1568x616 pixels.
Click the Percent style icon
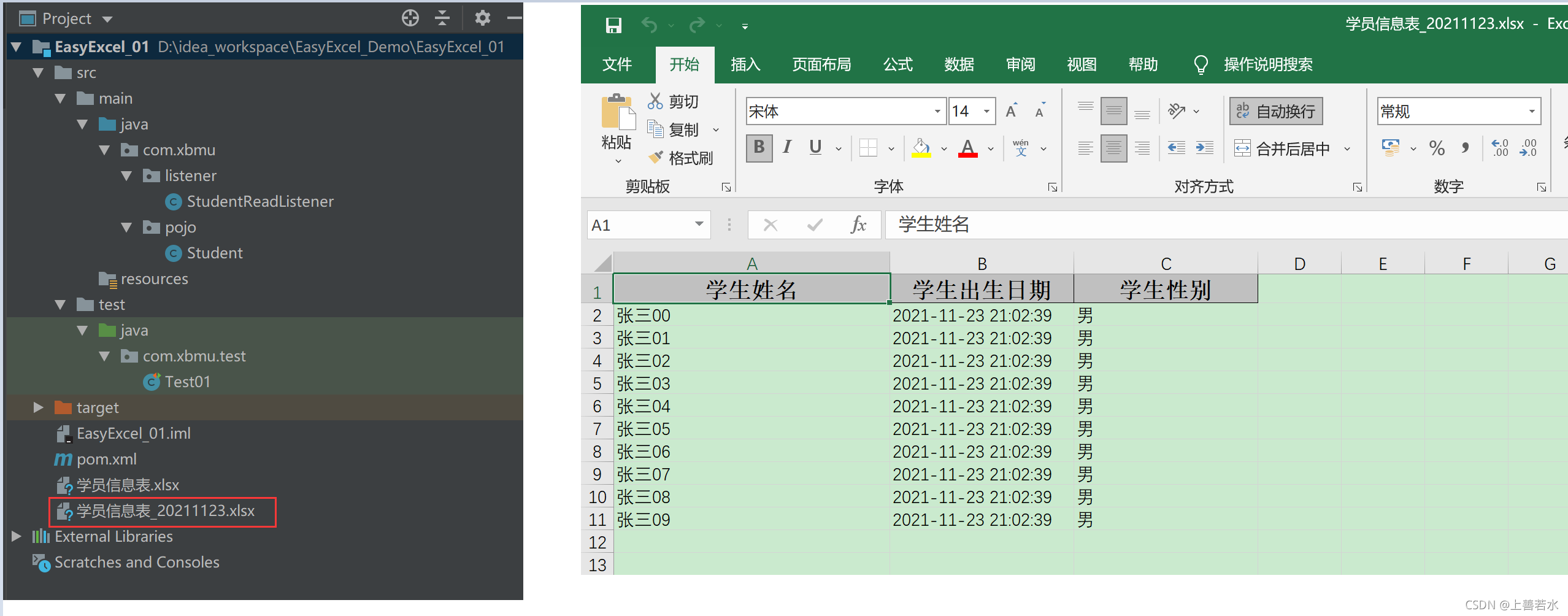point(1437,148)
